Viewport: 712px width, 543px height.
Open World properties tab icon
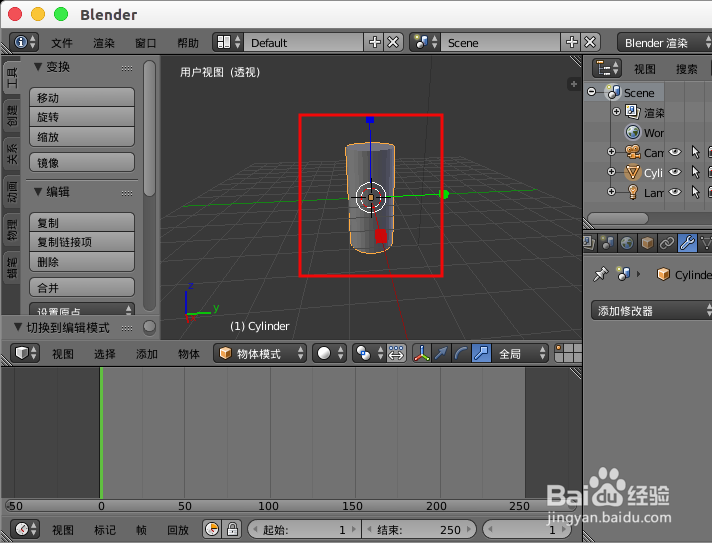627,243
